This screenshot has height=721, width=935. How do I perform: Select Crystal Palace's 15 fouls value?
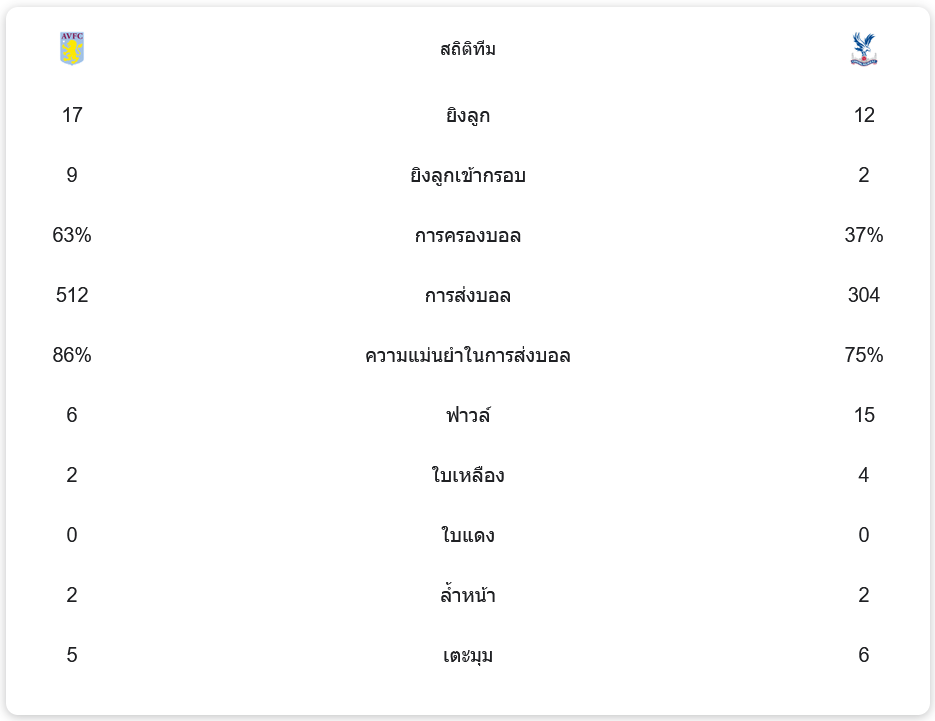click(864, 415)
